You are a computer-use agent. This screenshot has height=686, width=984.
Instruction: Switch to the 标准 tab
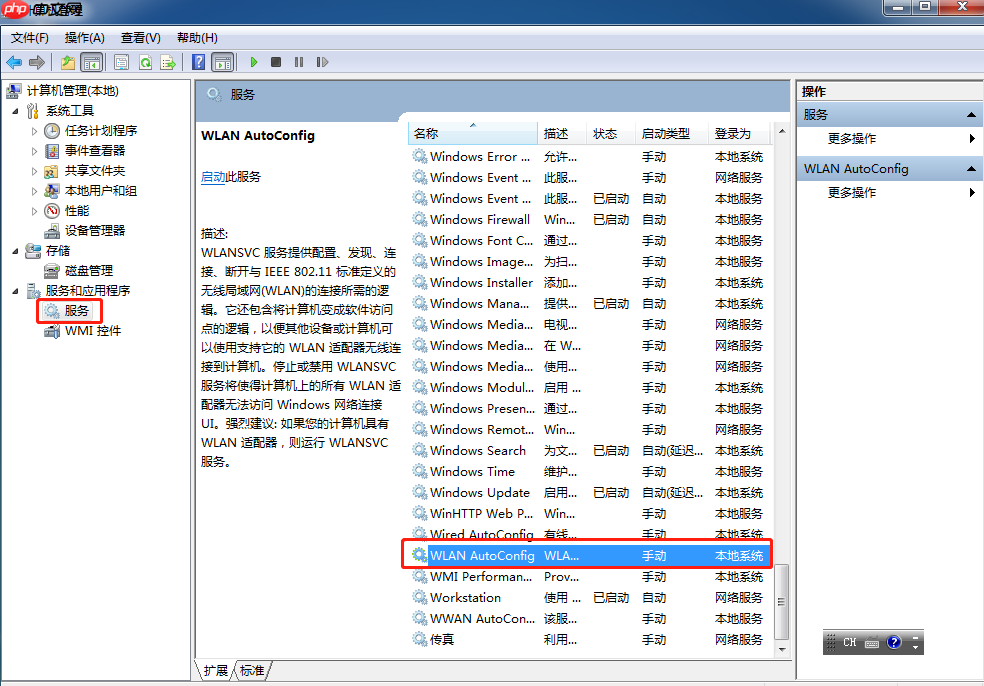click(253, 670)
